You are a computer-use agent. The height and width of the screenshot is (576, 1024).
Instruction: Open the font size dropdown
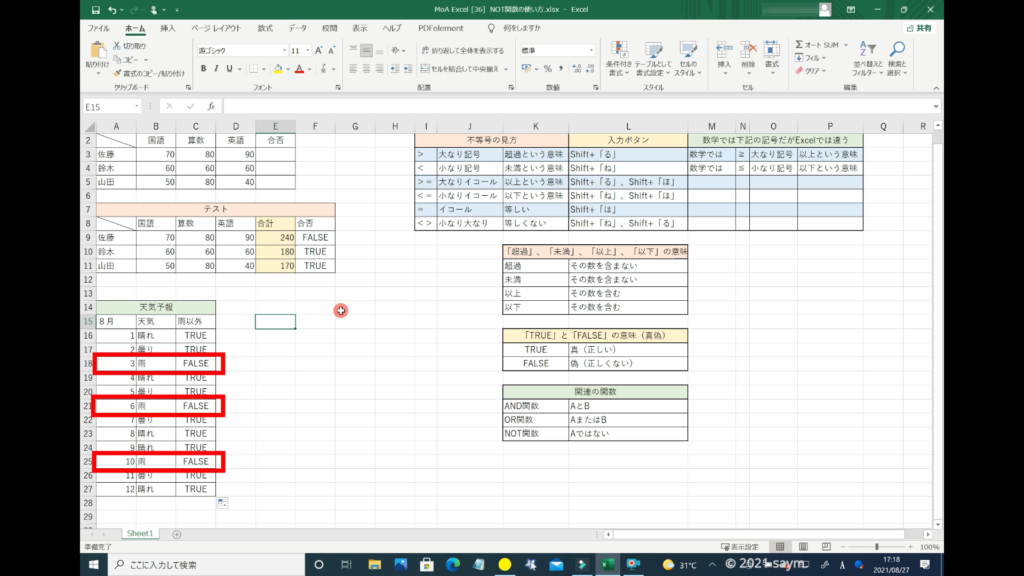tap(309, 50)
